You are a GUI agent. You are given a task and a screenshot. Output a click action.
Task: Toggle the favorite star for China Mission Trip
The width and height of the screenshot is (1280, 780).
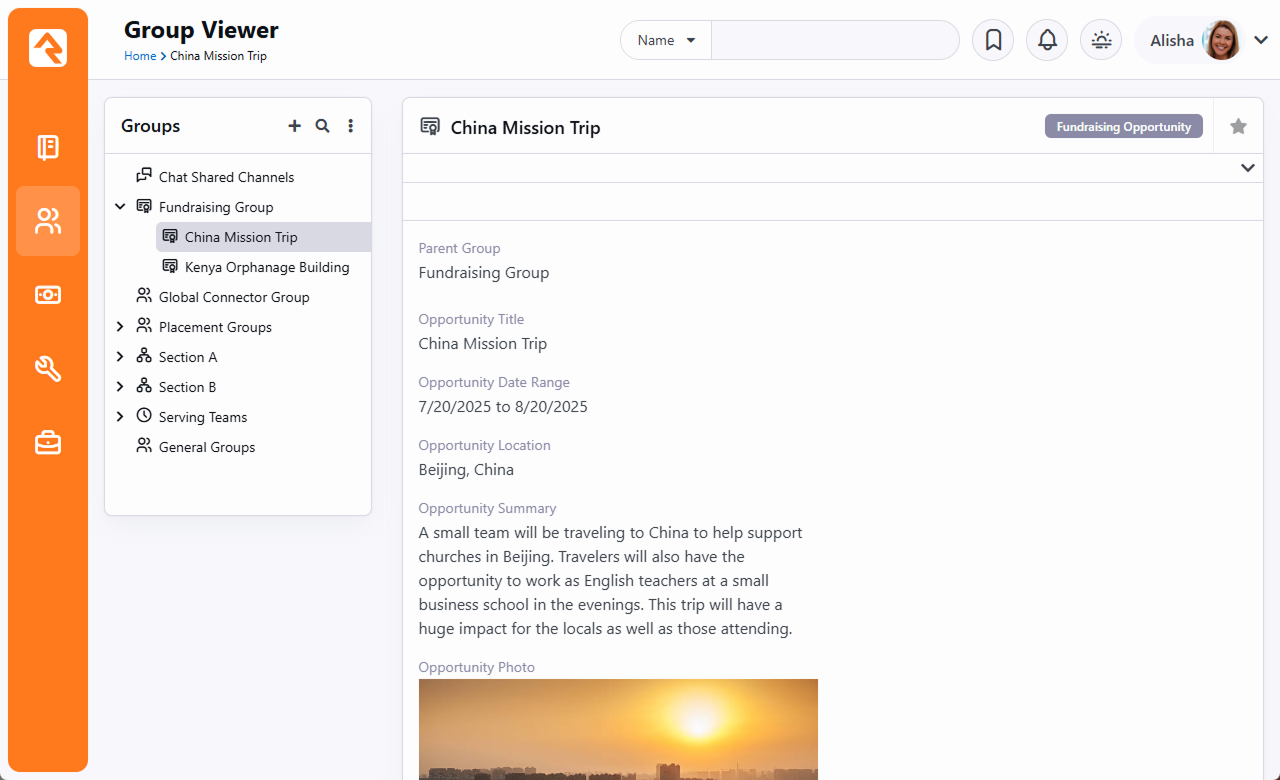pos(1238,126)
